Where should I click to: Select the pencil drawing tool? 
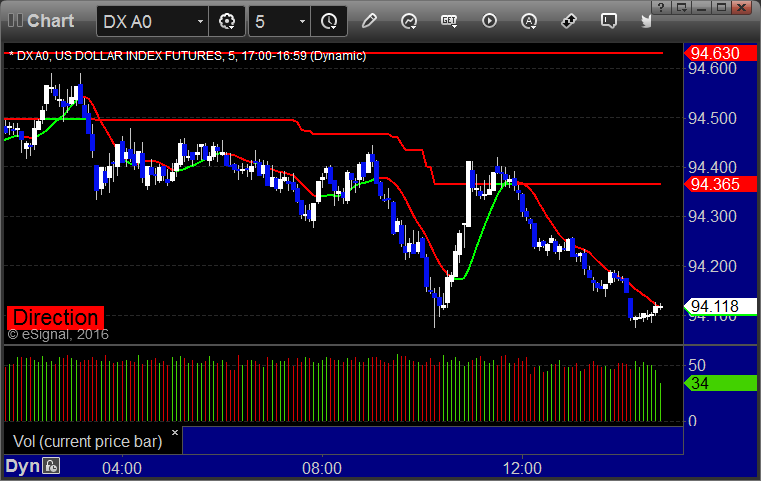click(x=369, y=21)
